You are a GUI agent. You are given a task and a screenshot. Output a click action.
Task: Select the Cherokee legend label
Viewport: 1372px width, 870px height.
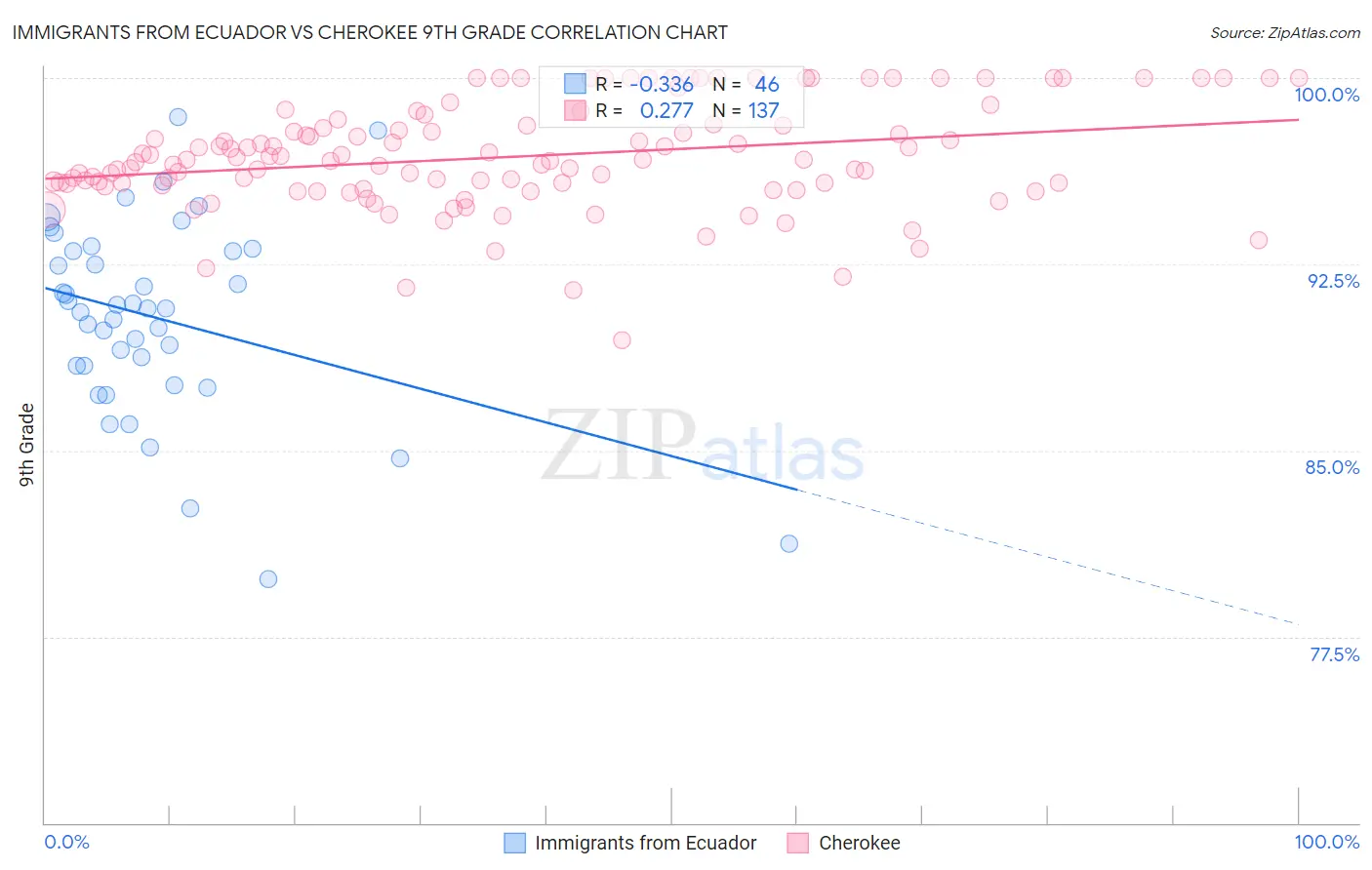[x=860, y=843]
